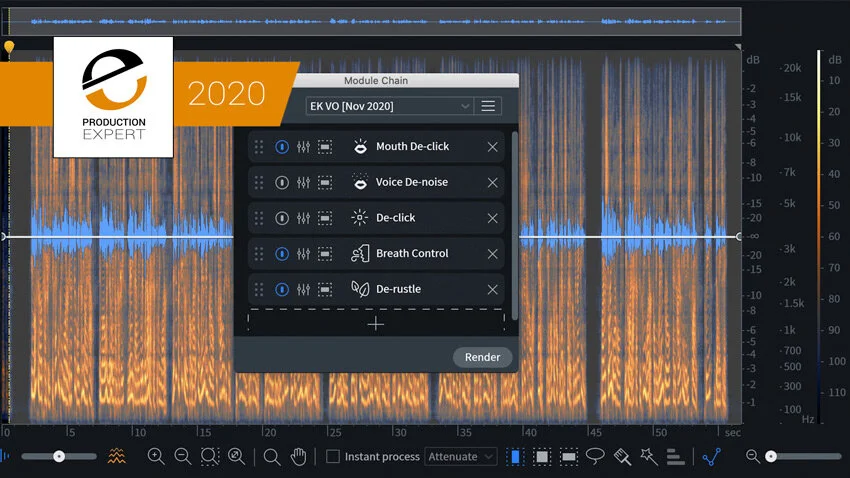
Task: Select the Time-frequency selection tool
Action: (x=542, y=457)
